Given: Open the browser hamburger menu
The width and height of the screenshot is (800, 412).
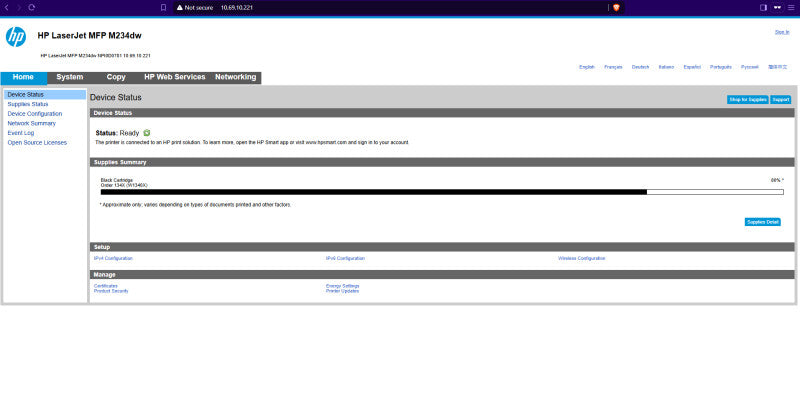Looking at the screenshot, I should coord(791,8).
